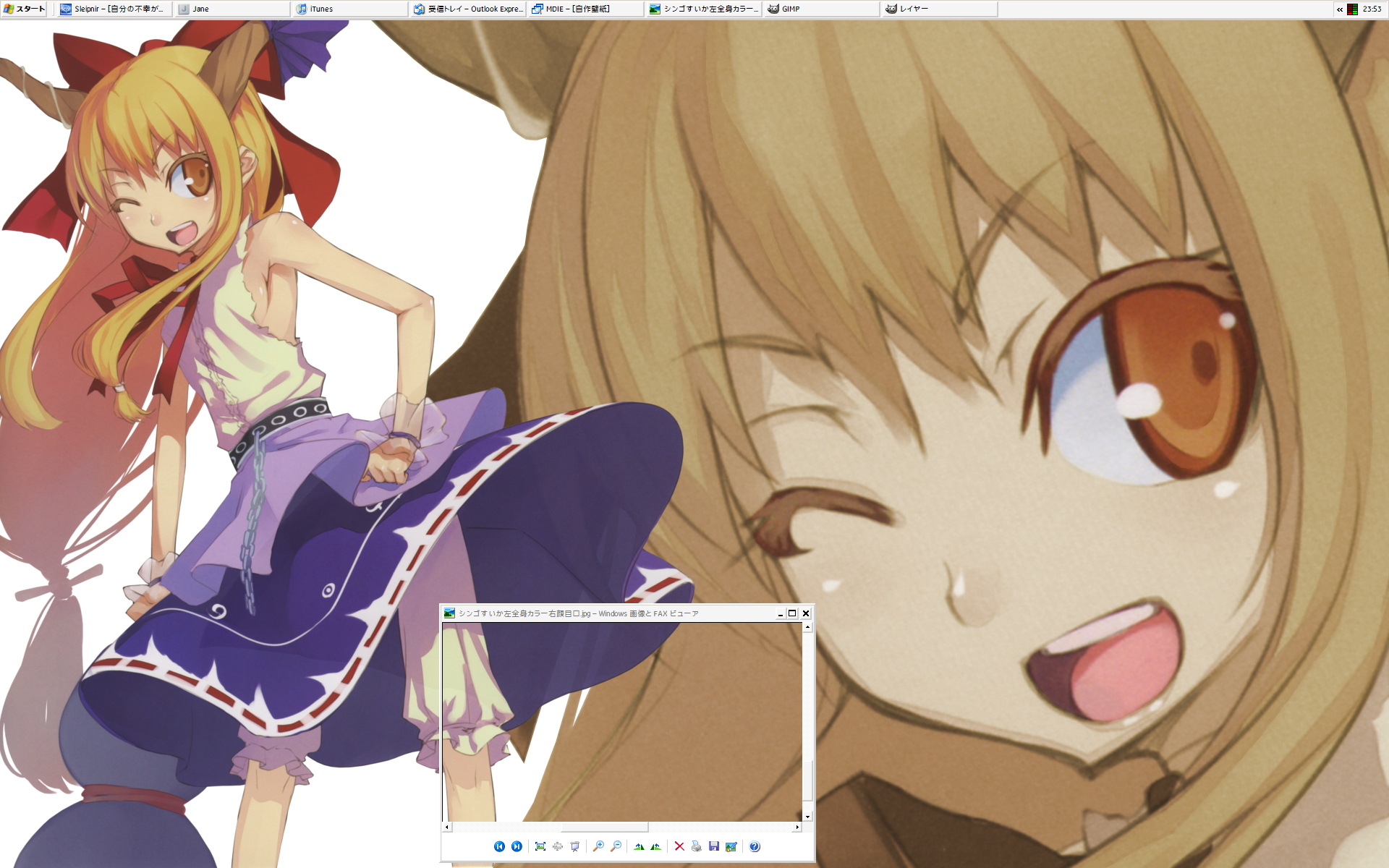The height and width of the screenshot is (868, 1389).
Task: Click the Best Fit viewer icon
Action: 540,846
